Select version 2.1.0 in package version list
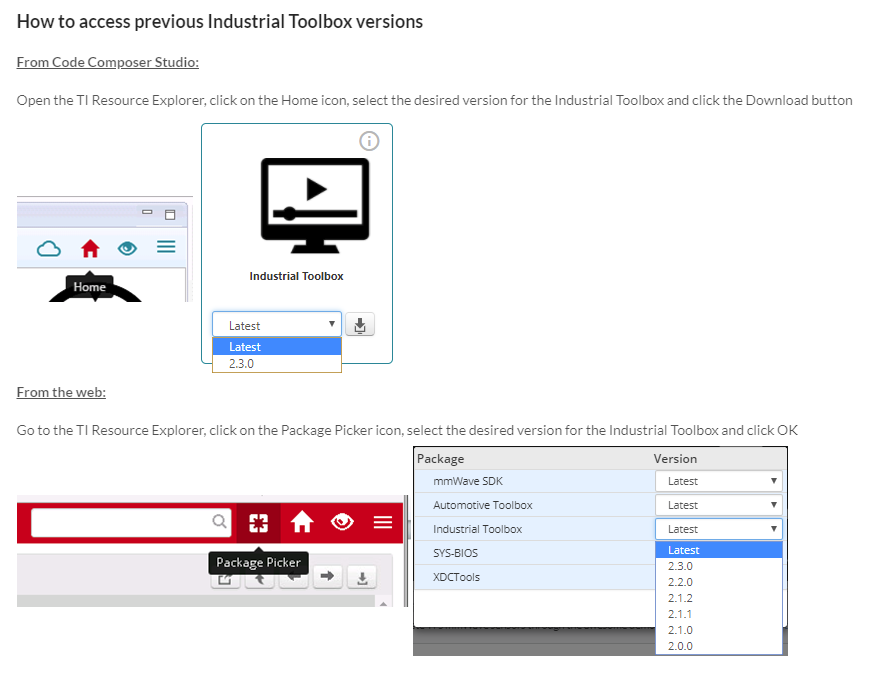The image size is (885, 677). [x=718, y=630]
